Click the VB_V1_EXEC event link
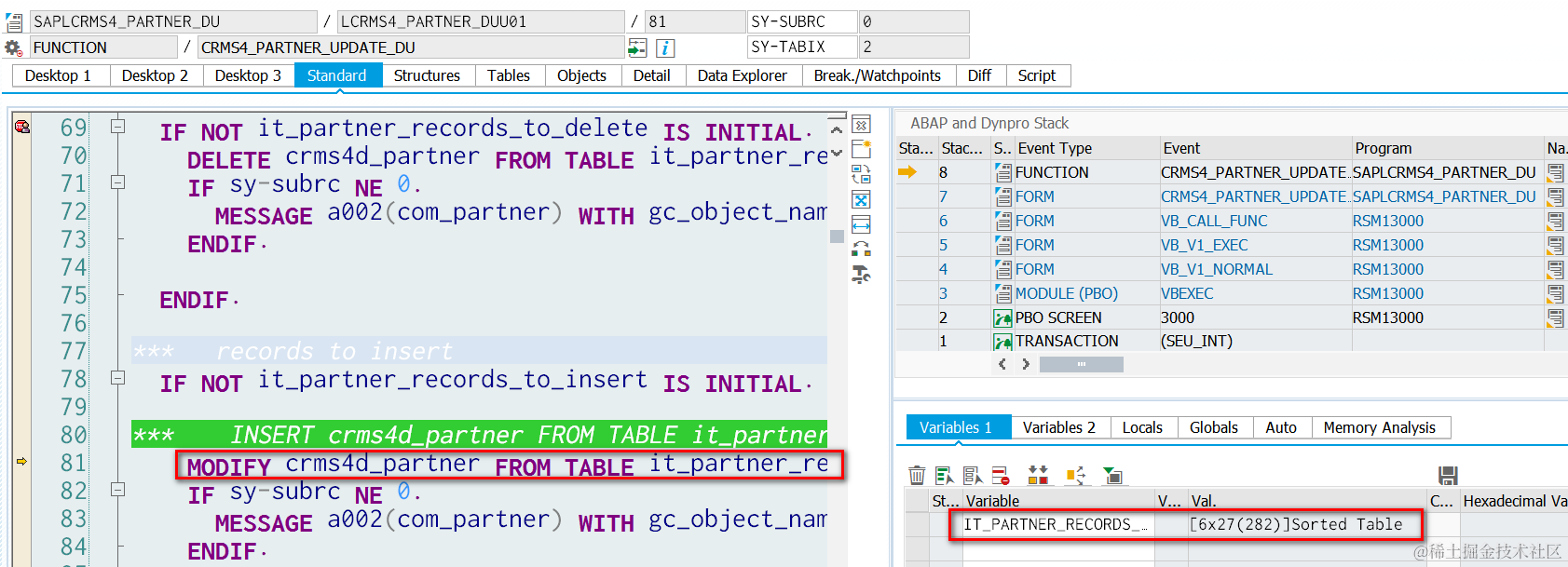Image resolution: width=1568 pixels, height=567 pixels. click(1205, 245)
